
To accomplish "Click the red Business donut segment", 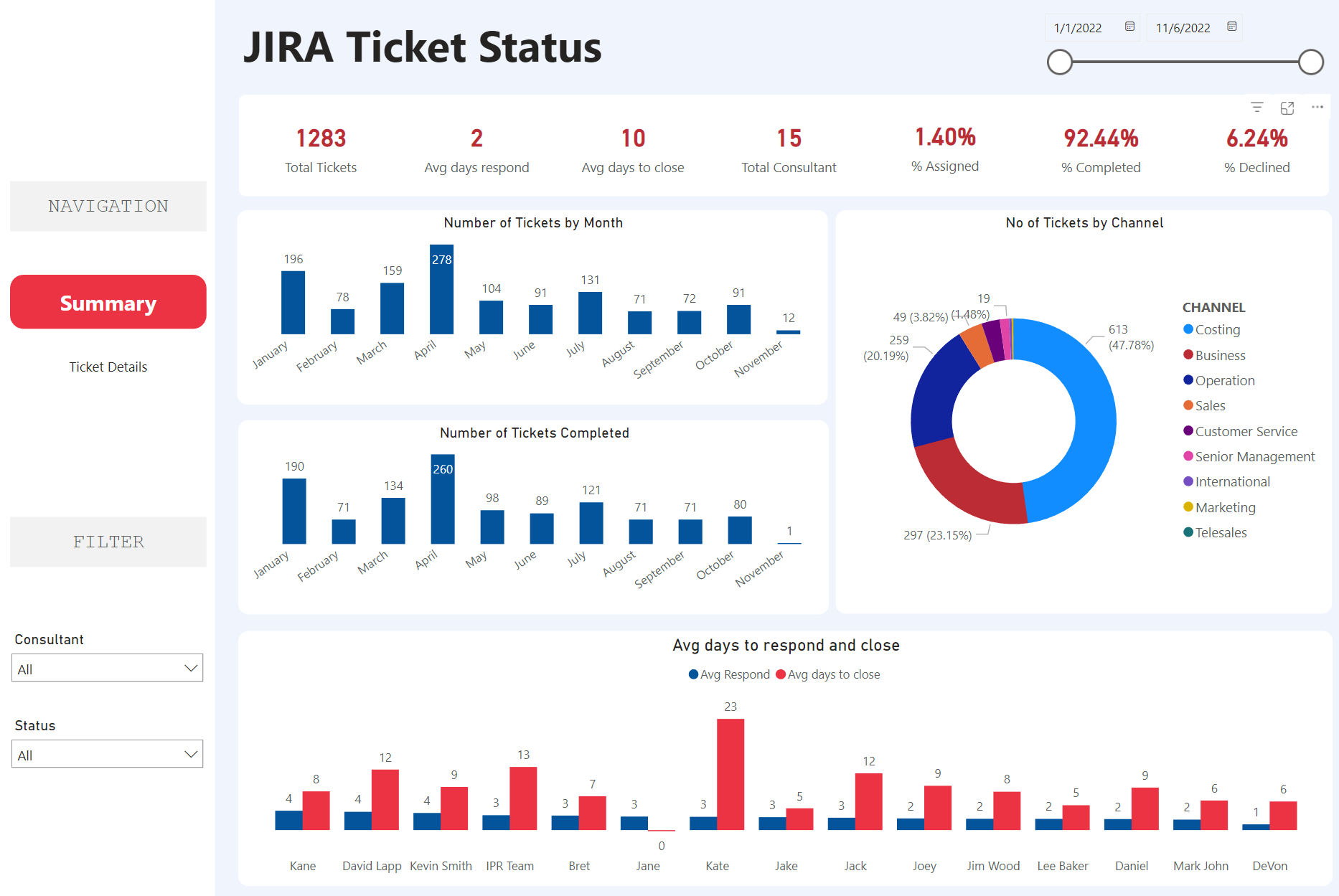I will tap(970, 489).
